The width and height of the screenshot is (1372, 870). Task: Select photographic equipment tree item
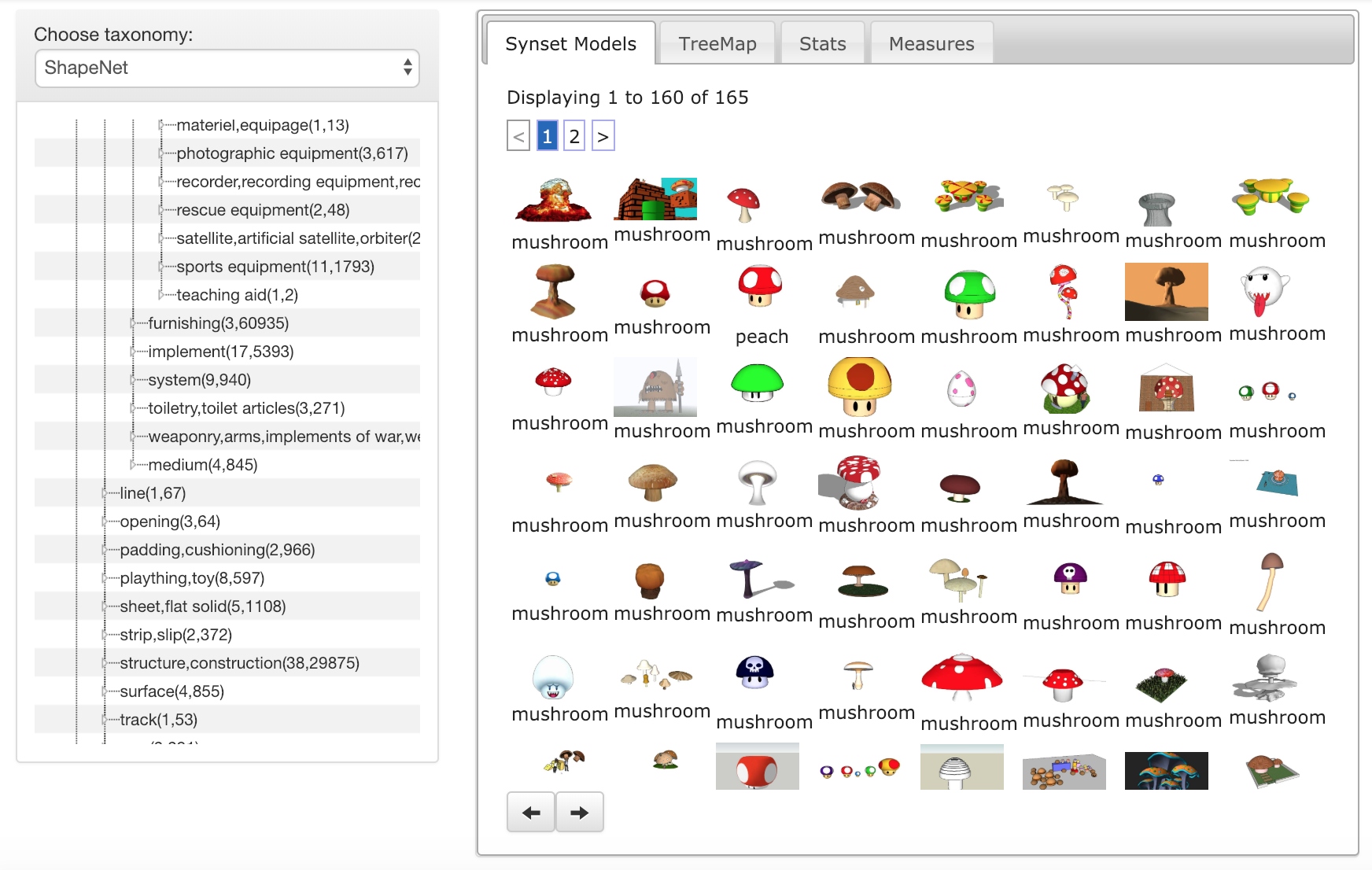coord(292,153)
